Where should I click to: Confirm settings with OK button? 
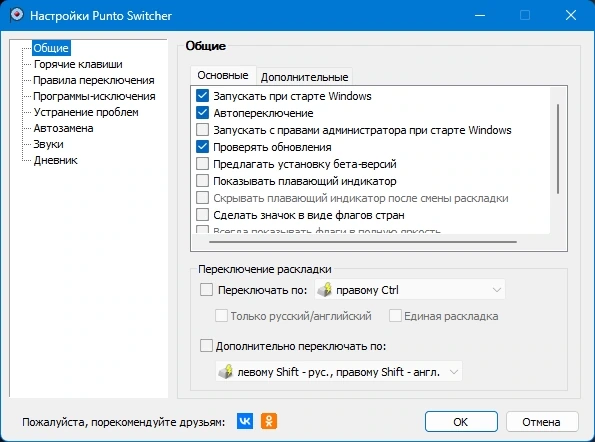point(461,422)
